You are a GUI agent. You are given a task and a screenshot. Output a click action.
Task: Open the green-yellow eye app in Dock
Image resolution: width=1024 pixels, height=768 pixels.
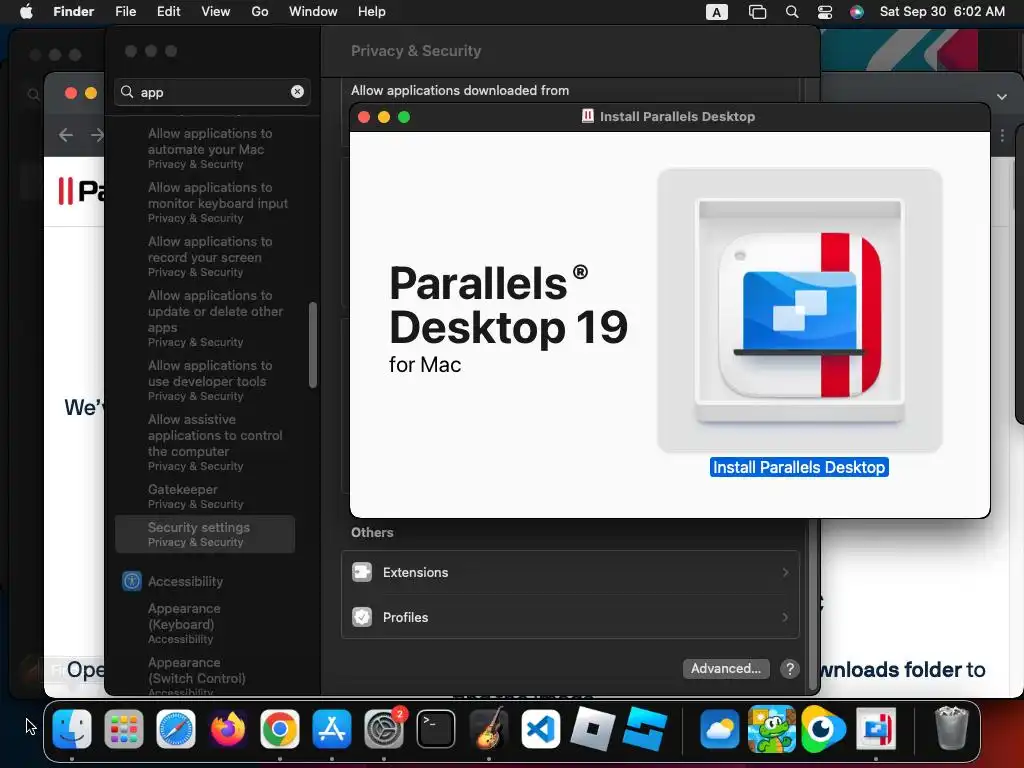tap(823, 729)
